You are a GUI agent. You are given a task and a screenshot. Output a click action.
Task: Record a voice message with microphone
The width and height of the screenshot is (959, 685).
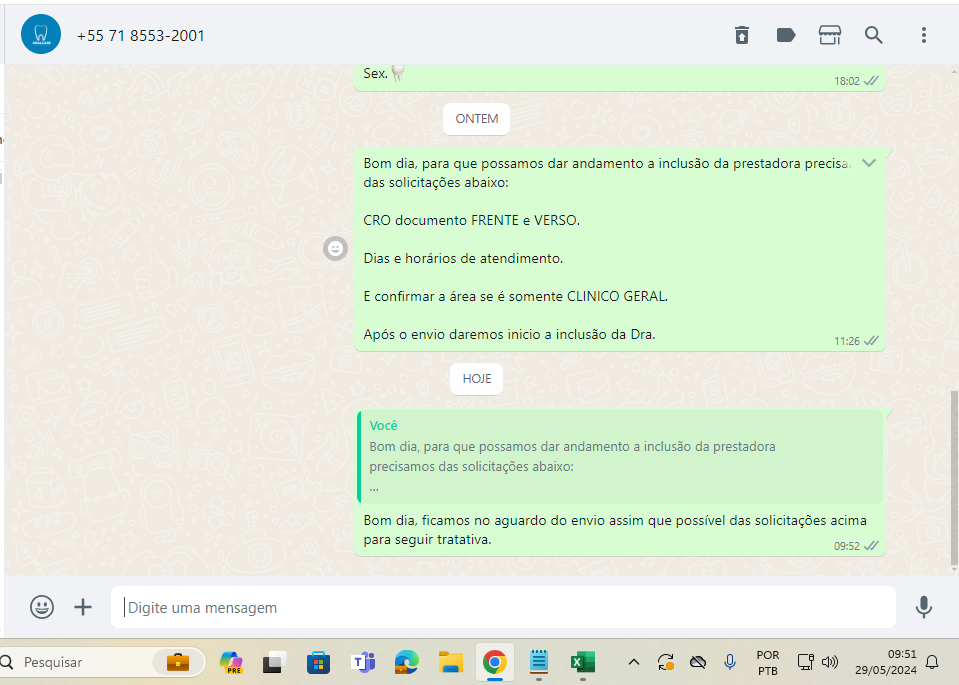click(x=924, y=607)
